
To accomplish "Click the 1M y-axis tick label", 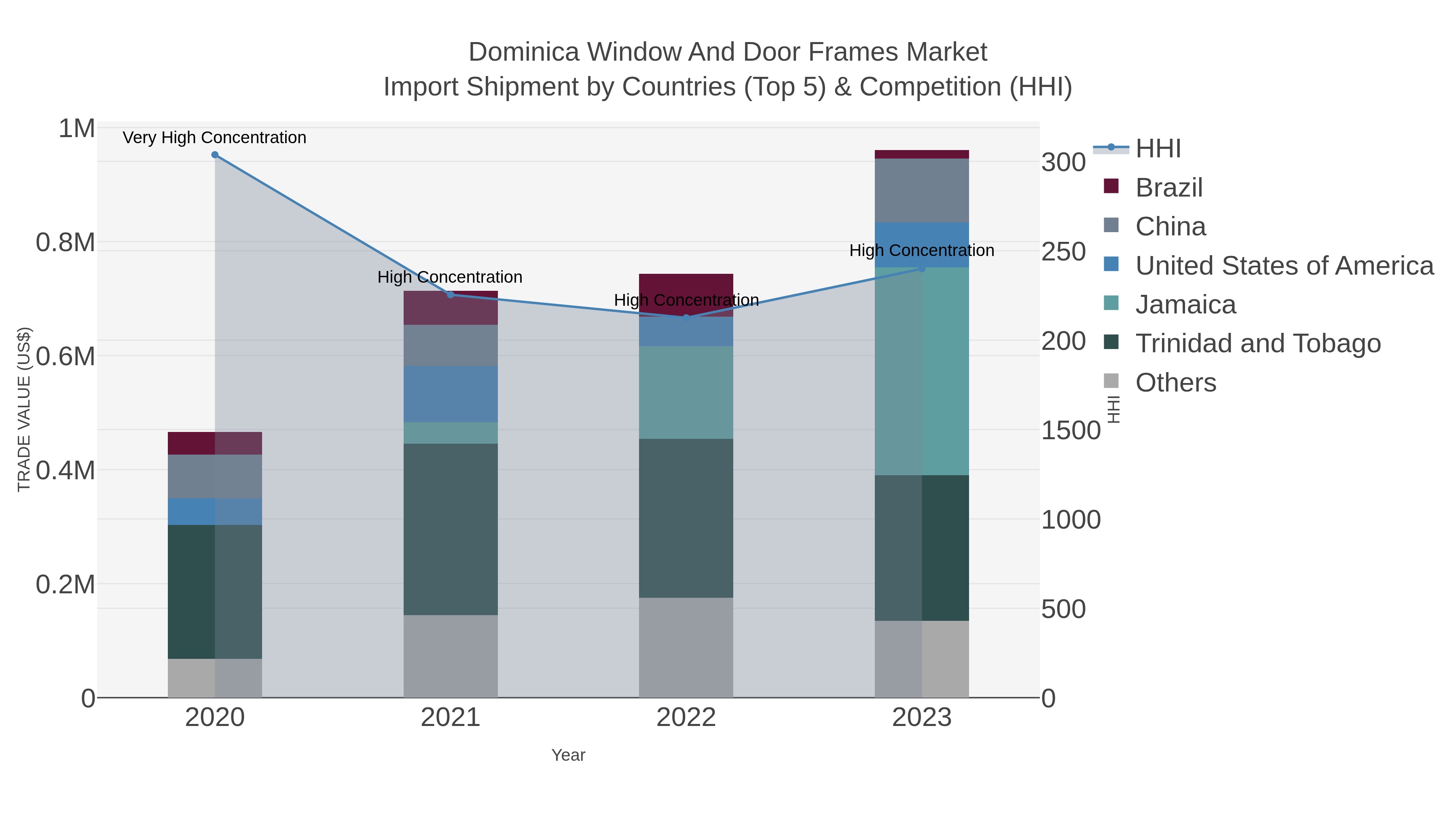I will [77, 128].
